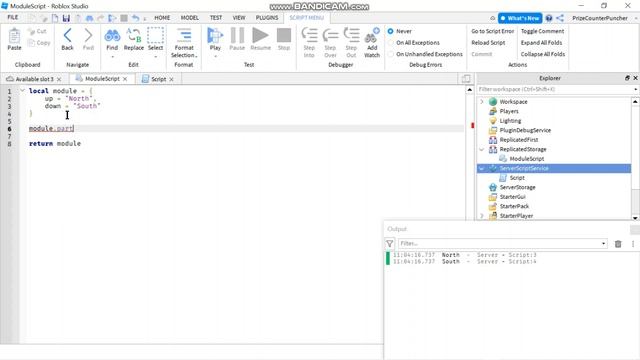Screen dimensions: 640x360
Task: Select Lighting in Explorer
Action: pyautogui.click(x=510, y=121)
